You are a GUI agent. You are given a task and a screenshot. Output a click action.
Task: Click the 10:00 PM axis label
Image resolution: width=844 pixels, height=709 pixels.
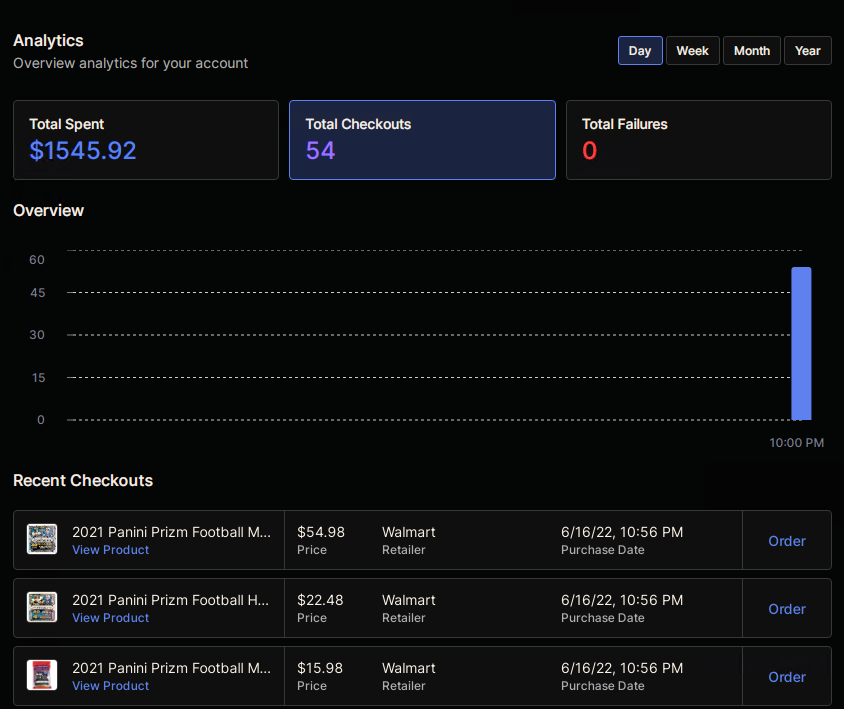tap(796, 443)
